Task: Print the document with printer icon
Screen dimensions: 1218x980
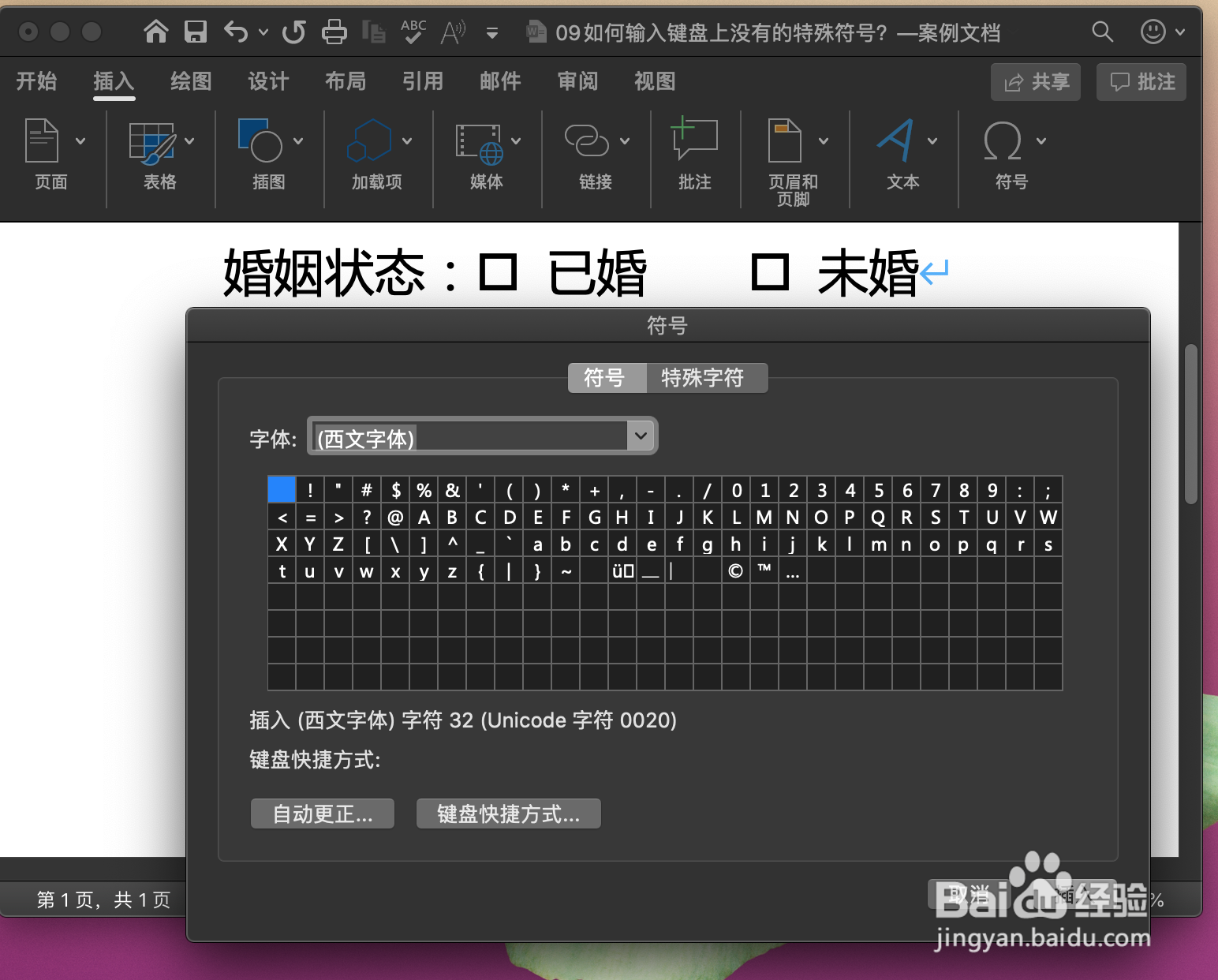Action: [x=334, y=32]
